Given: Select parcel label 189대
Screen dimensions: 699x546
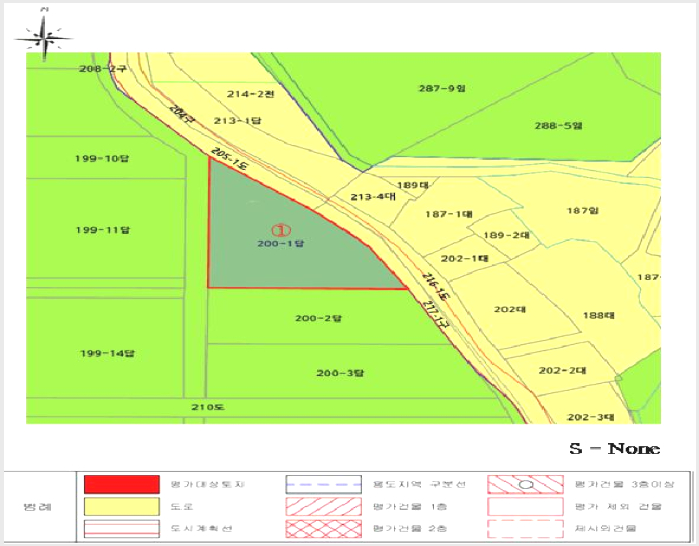Looking at the screenshot, I should tap(413, 185).
